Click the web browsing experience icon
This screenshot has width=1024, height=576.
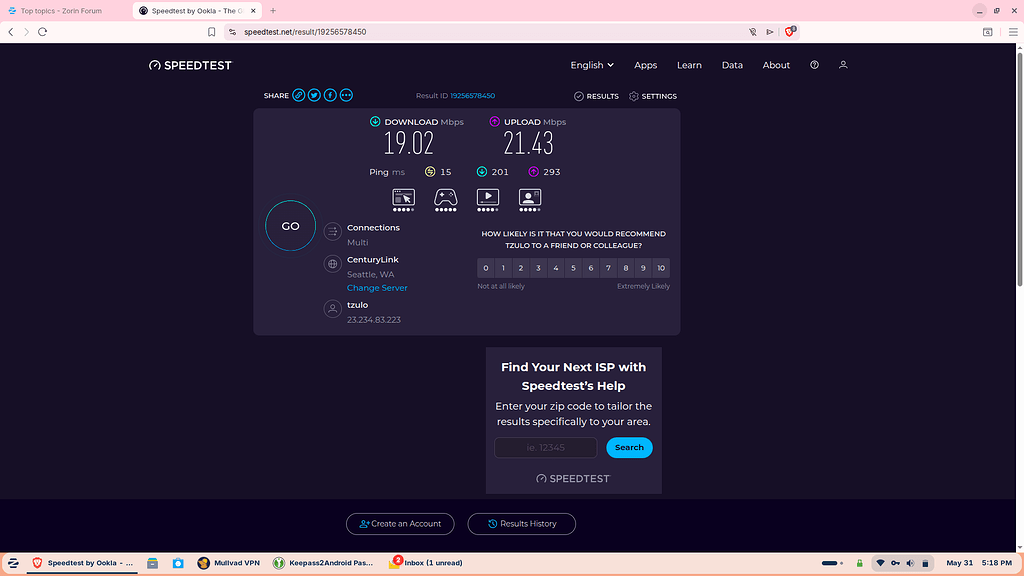coord(404,199)
